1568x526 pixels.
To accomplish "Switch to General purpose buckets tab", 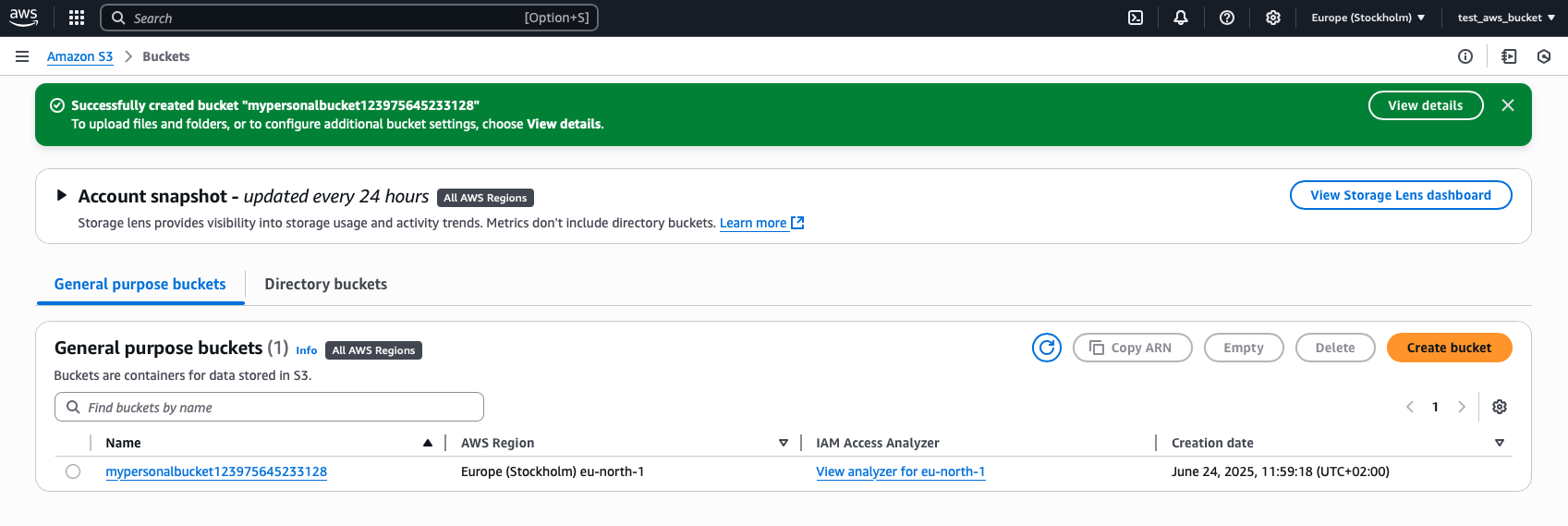I will [140, 284].
